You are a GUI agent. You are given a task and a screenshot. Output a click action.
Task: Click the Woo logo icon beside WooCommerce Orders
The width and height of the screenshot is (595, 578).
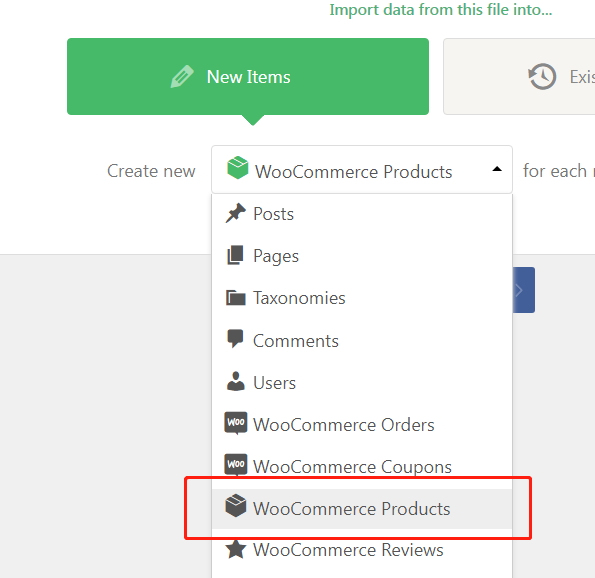236,423
